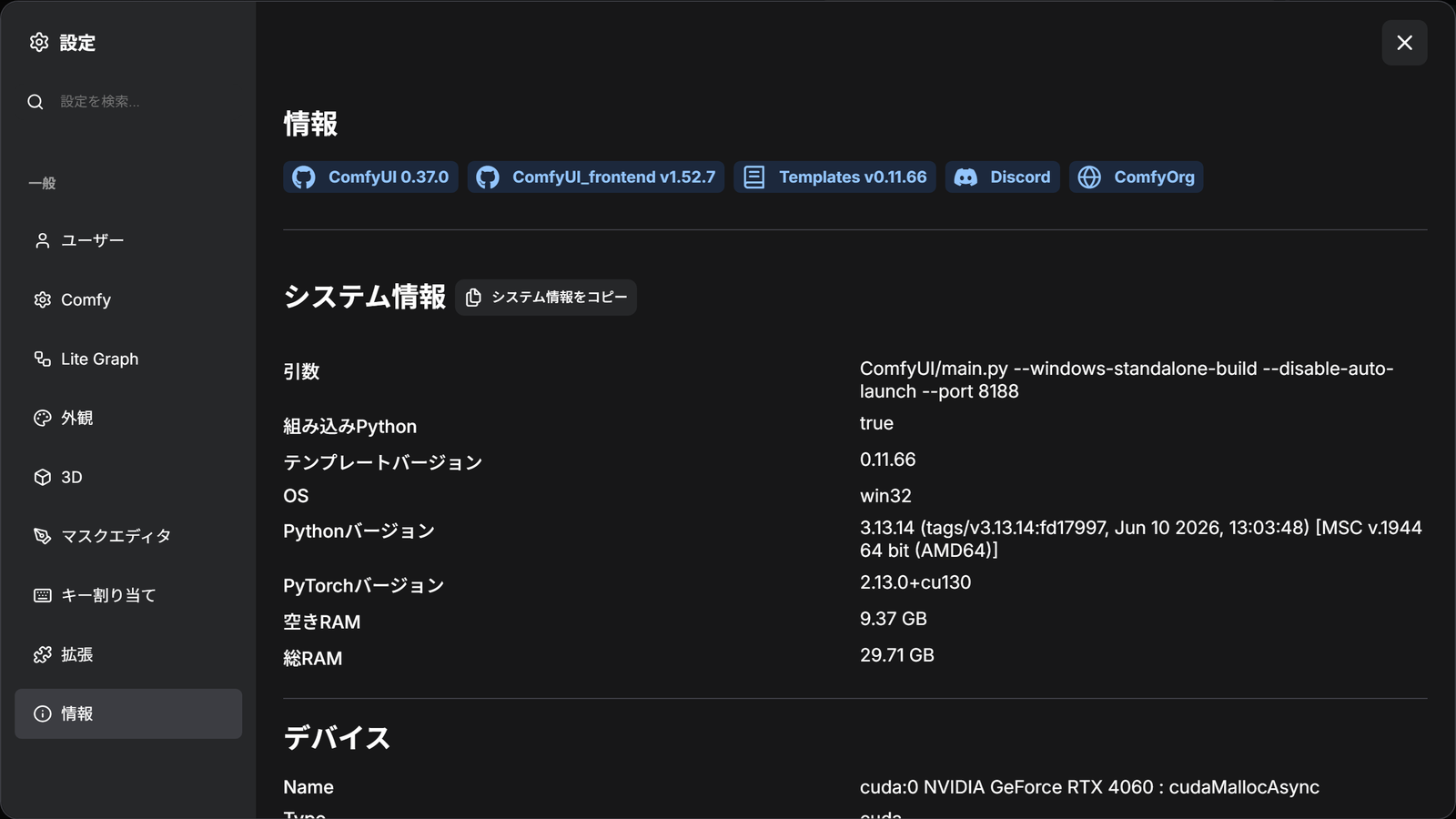Open the マスクエディタ settings
The height and width of the screenshot is (819, 1456).
[128, 536]
